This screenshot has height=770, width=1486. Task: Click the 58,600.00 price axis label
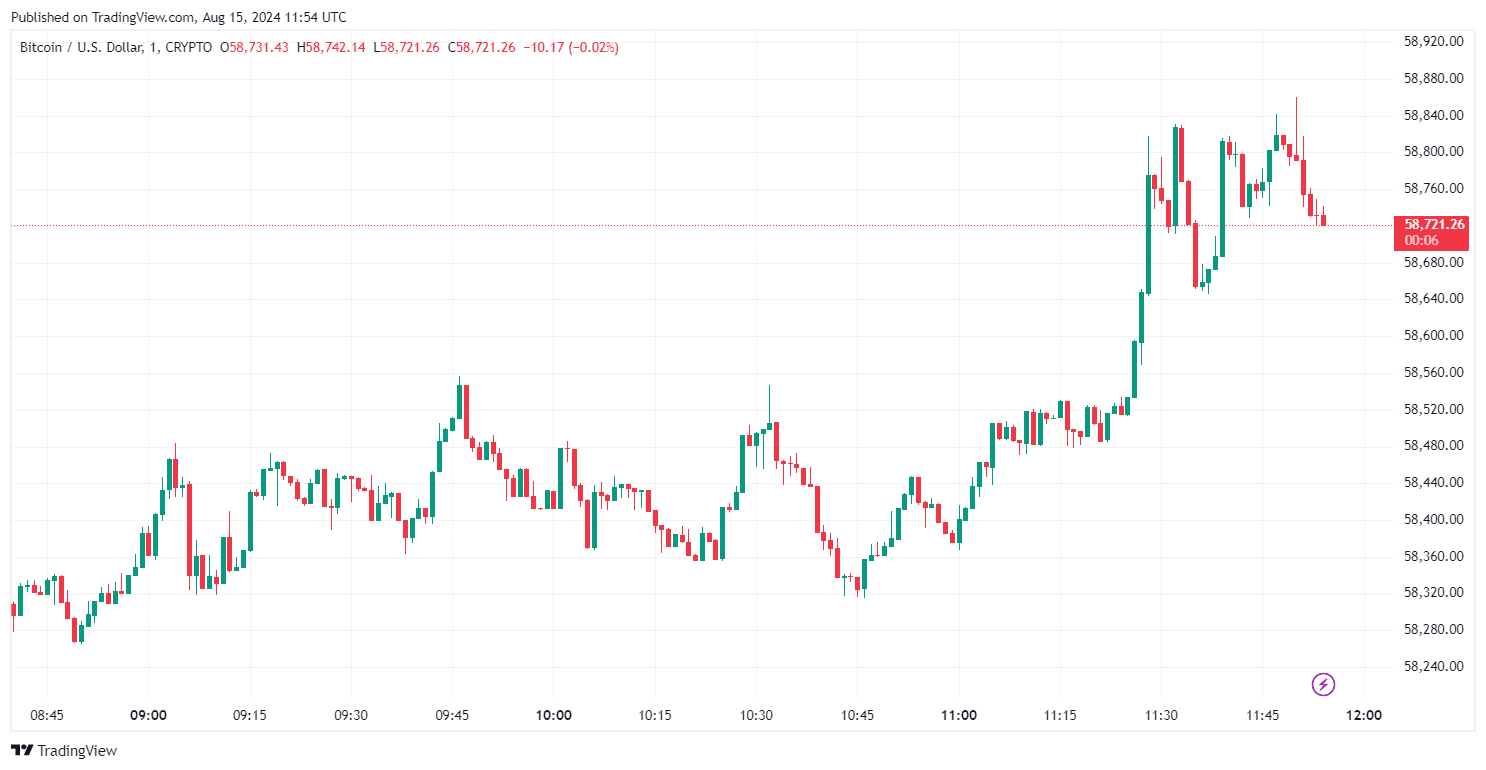pyautogui.click(x=1434, y=335)
